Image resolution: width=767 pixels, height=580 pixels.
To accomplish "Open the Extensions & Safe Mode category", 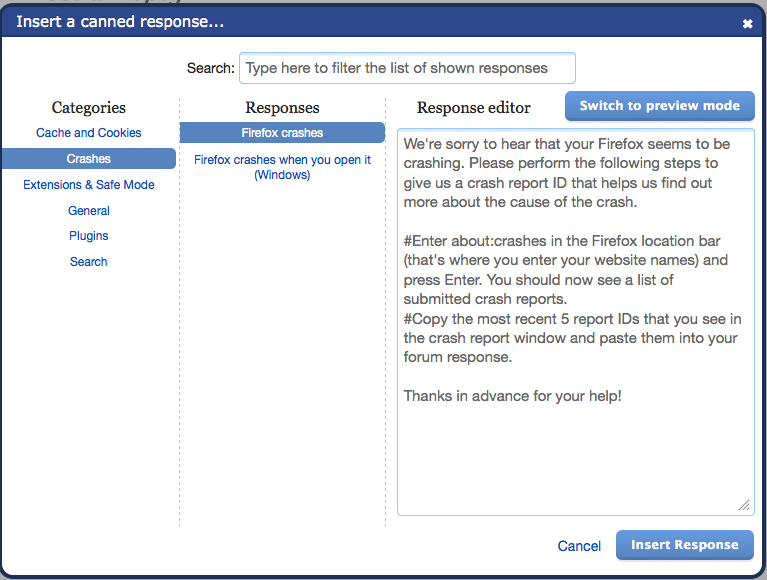I will (x=89, y=184).
